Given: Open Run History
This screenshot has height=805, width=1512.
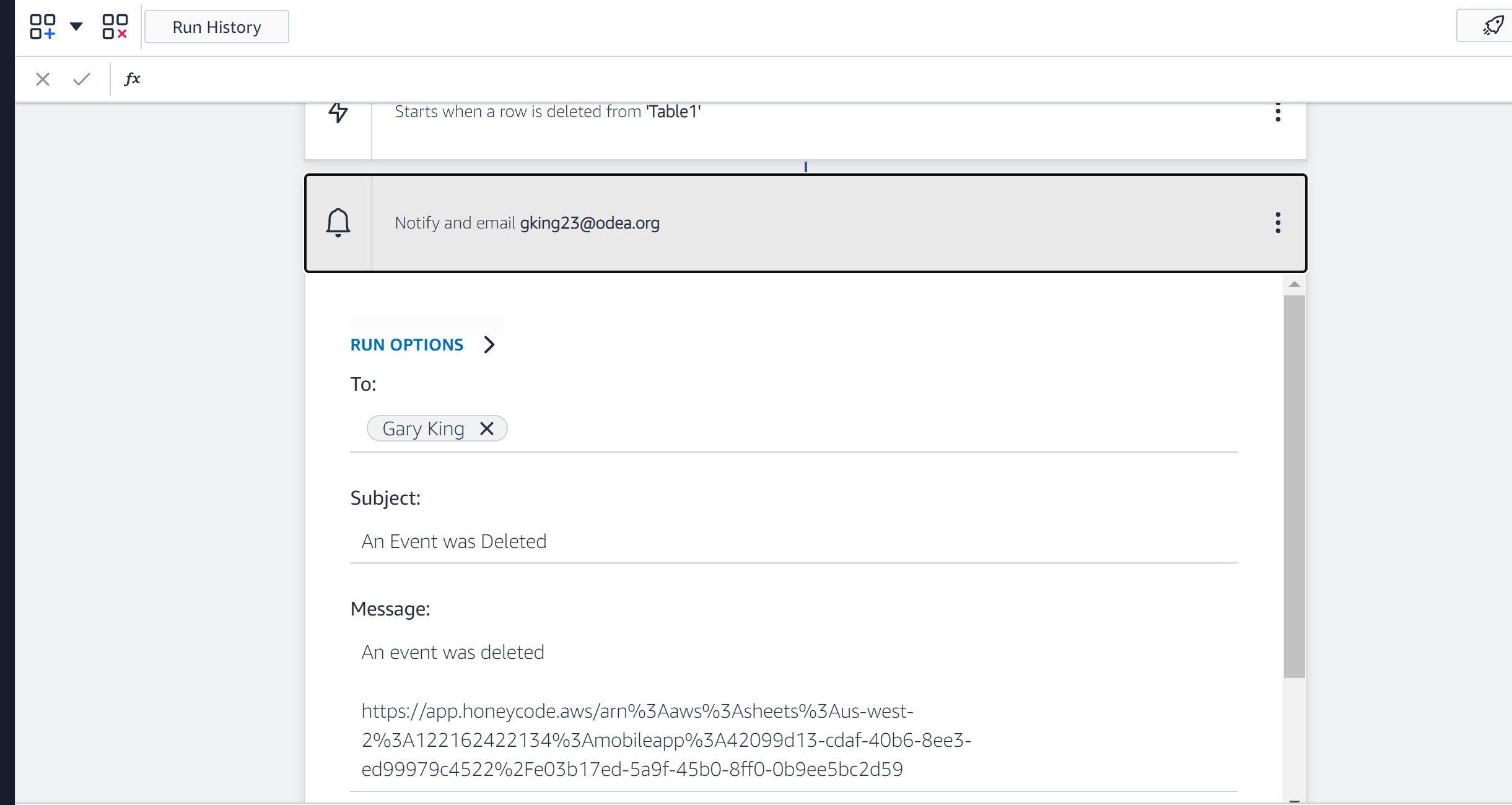Looking at the screenshot, I should pos(217,27).
